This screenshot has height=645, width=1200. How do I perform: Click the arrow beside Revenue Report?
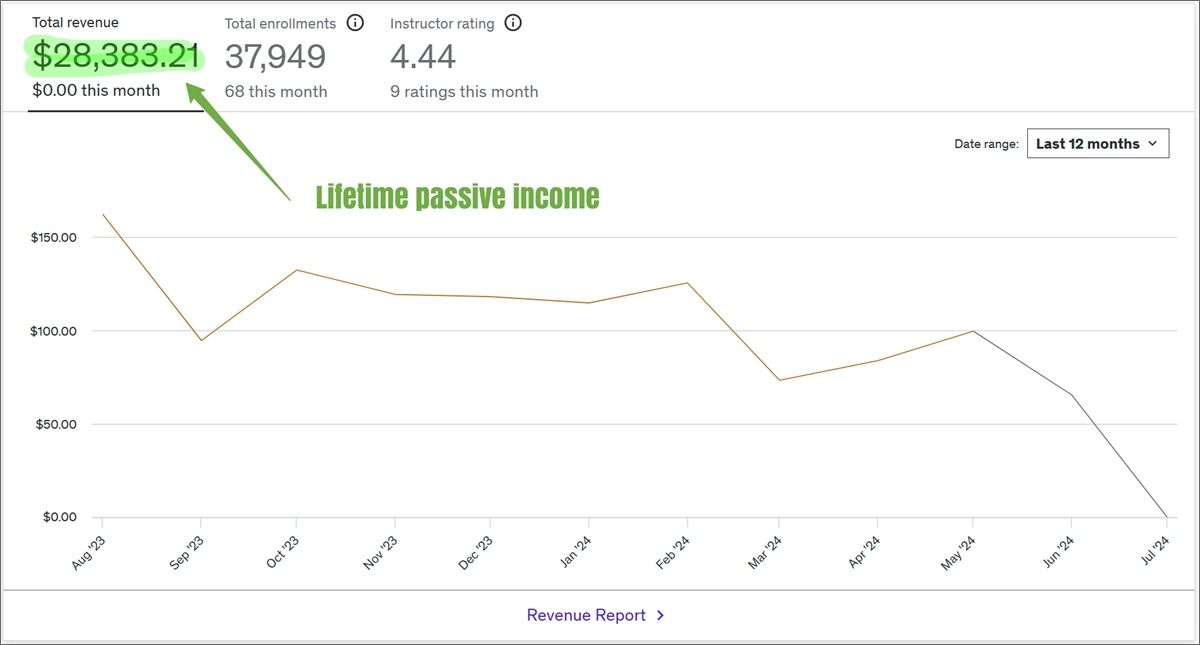661,615
